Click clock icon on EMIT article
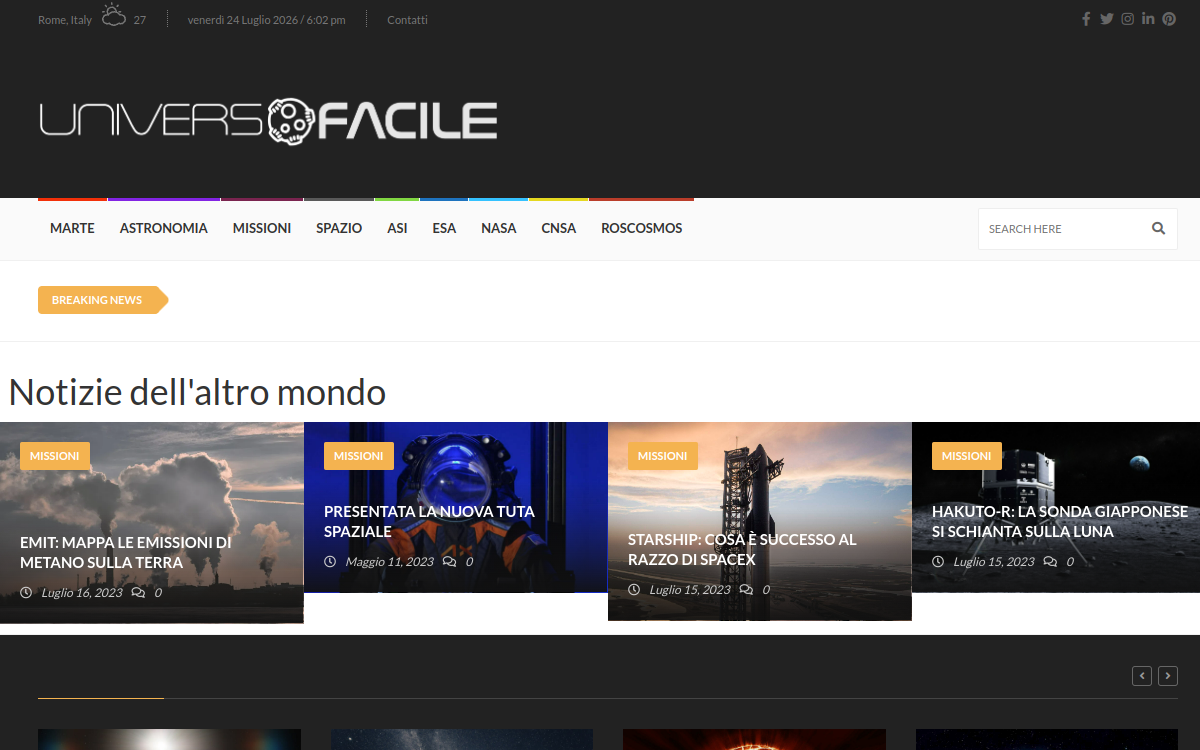1200x750 pixels. click(x=26, y=593)
